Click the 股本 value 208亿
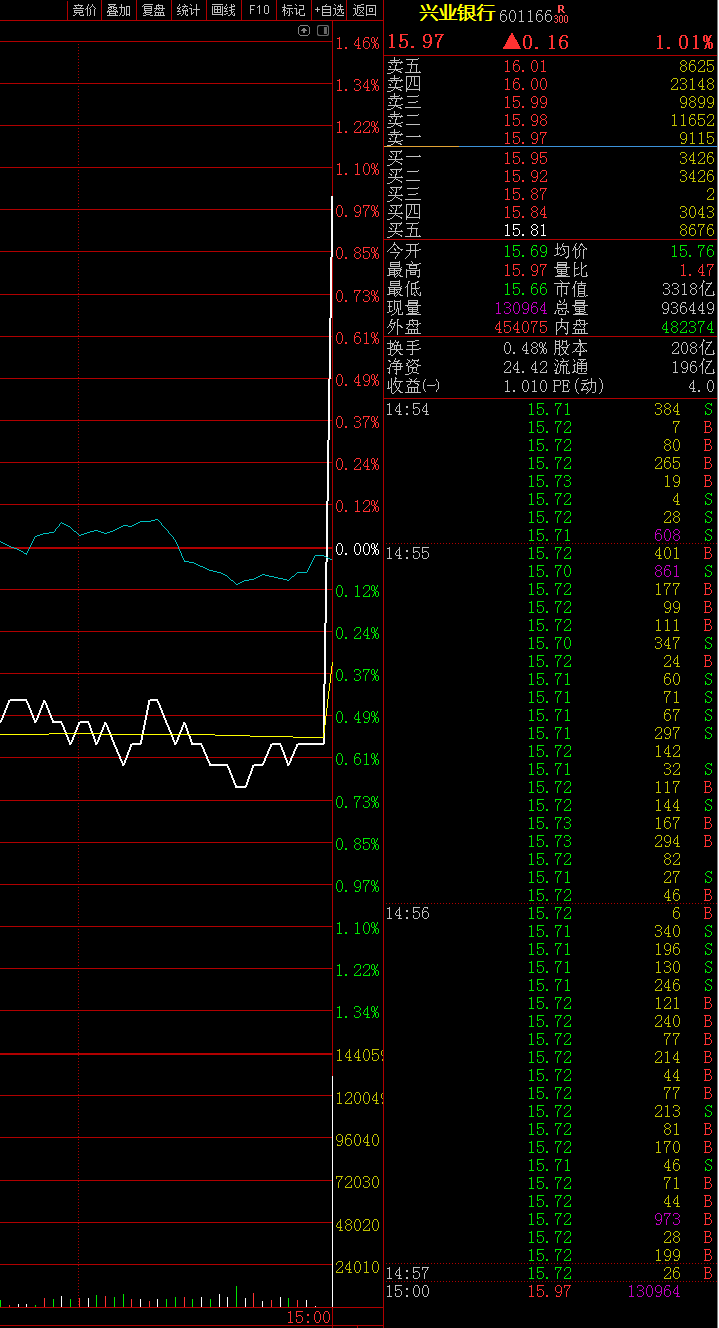The width and height of the screenshot is (719, 1328). click(693, 348)
